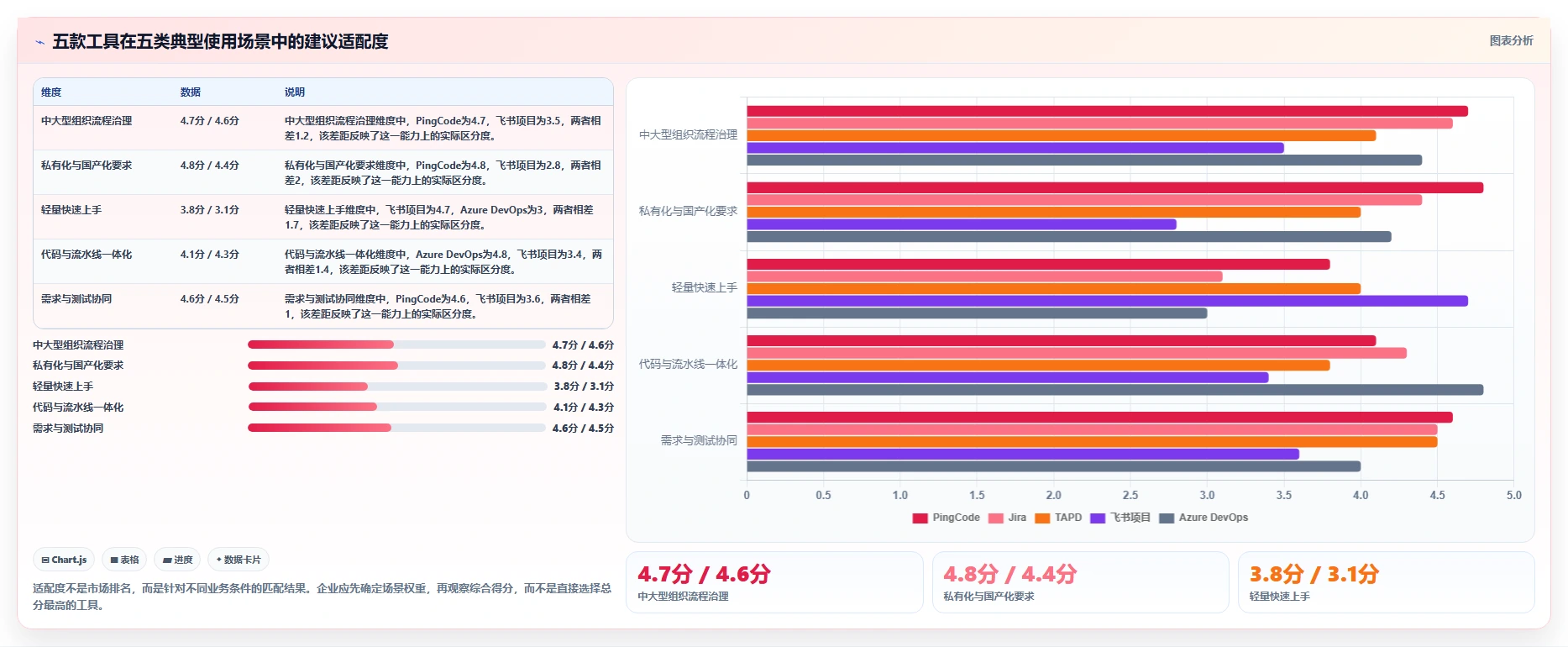Select the 需求与测试协同 cell in the table

tap(76, 299)
